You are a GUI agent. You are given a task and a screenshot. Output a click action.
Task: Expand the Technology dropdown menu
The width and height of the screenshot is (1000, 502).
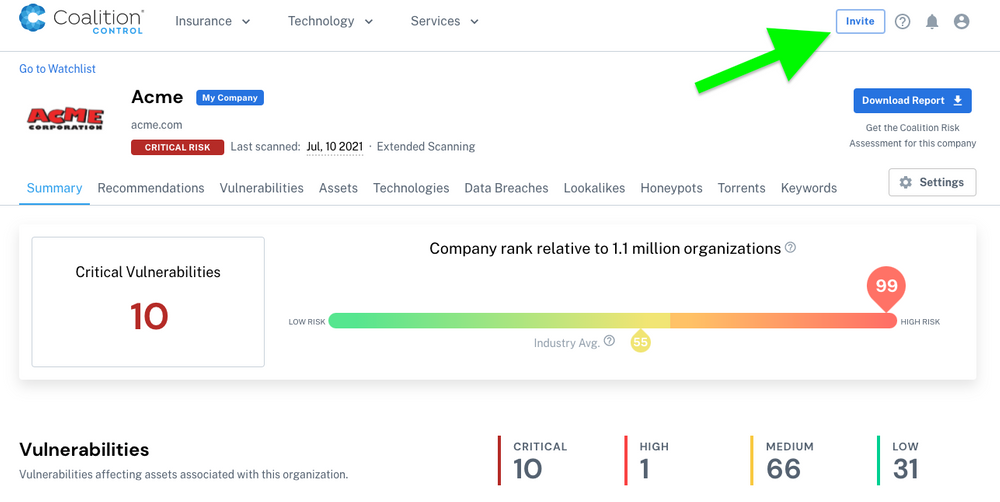pos(330,21)
